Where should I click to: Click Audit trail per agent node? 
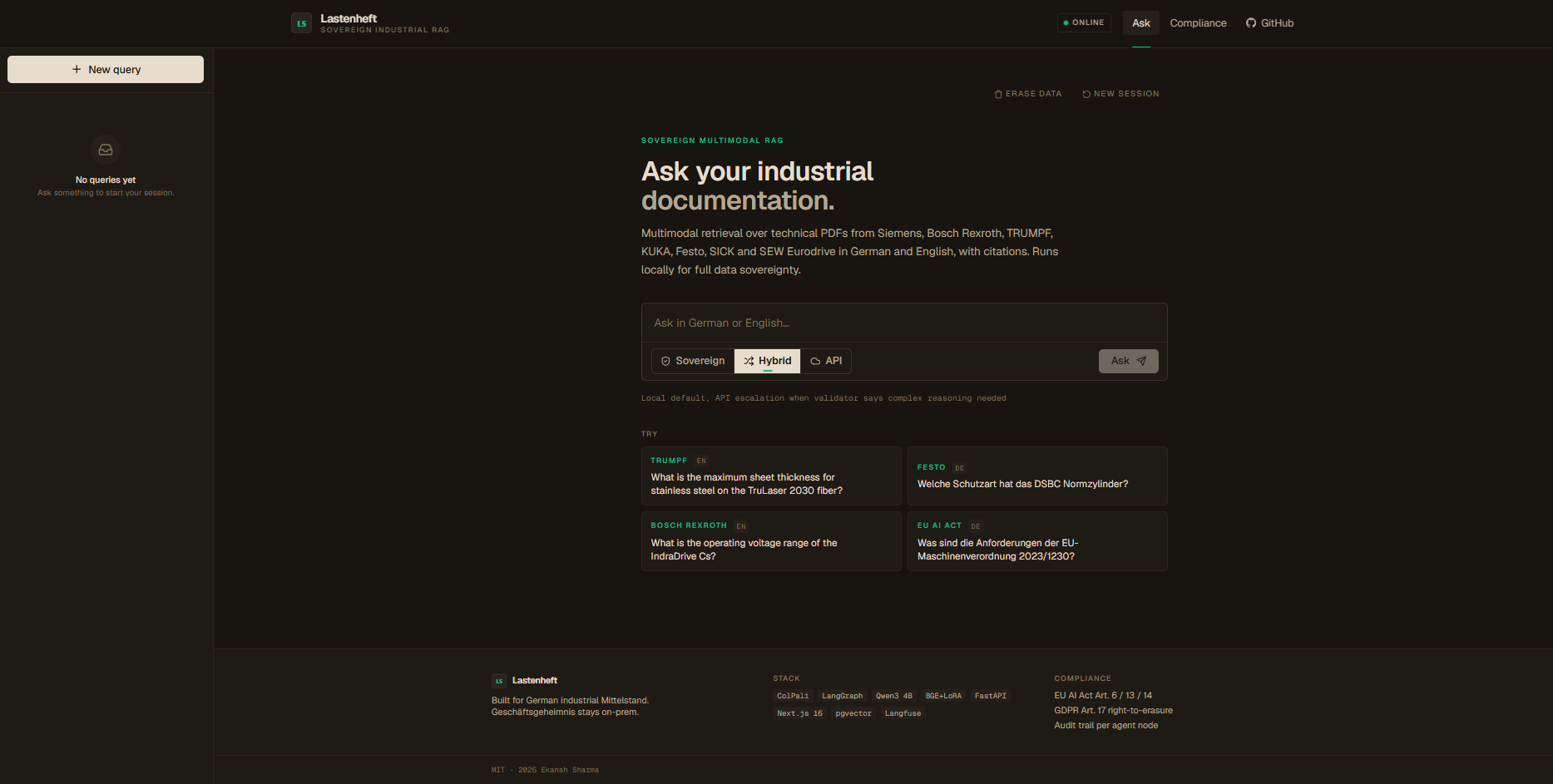(x=1105, y=726)
